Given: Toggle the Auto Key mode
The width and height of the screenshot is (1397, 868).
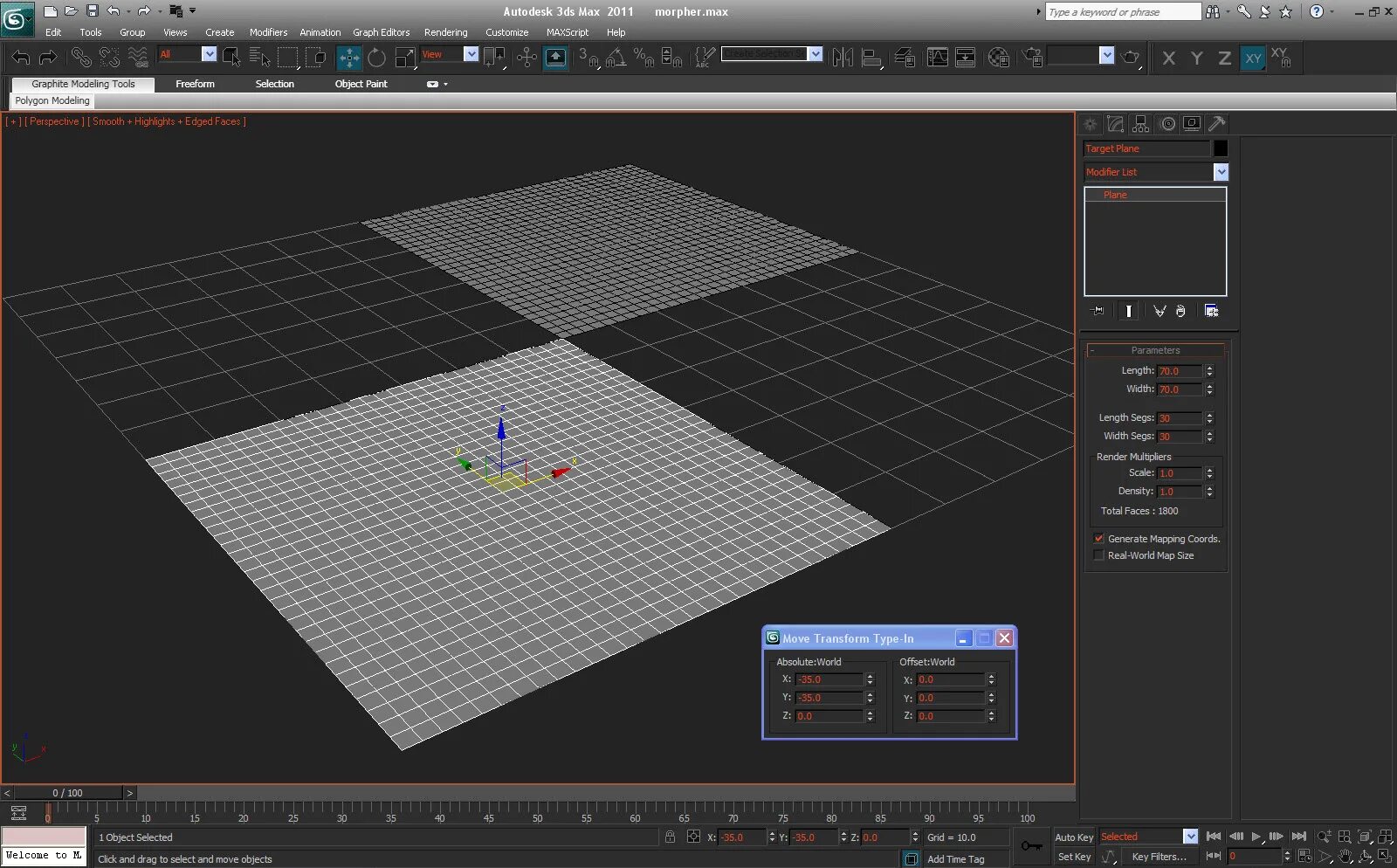Looking at the screenshot, I should pos(1073,837).
